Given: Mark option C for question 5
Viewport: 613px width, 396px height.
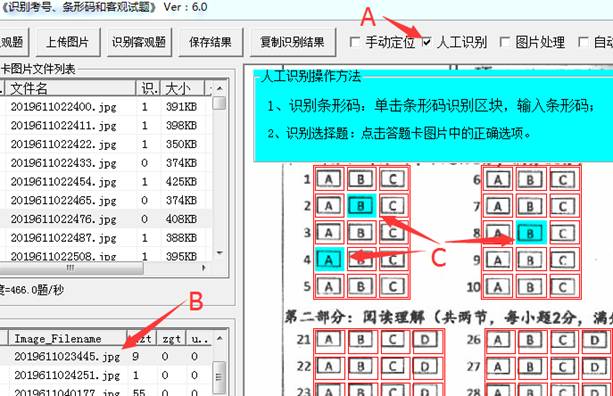Looking at the screenshot, I should tap(393, 287).
